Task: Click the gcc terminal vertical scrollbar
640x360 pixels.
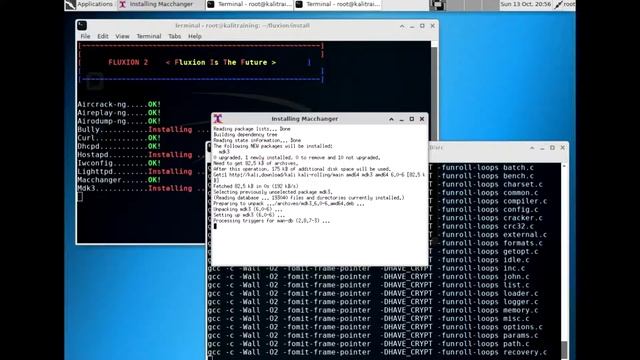Action: [x=564, y=261]
